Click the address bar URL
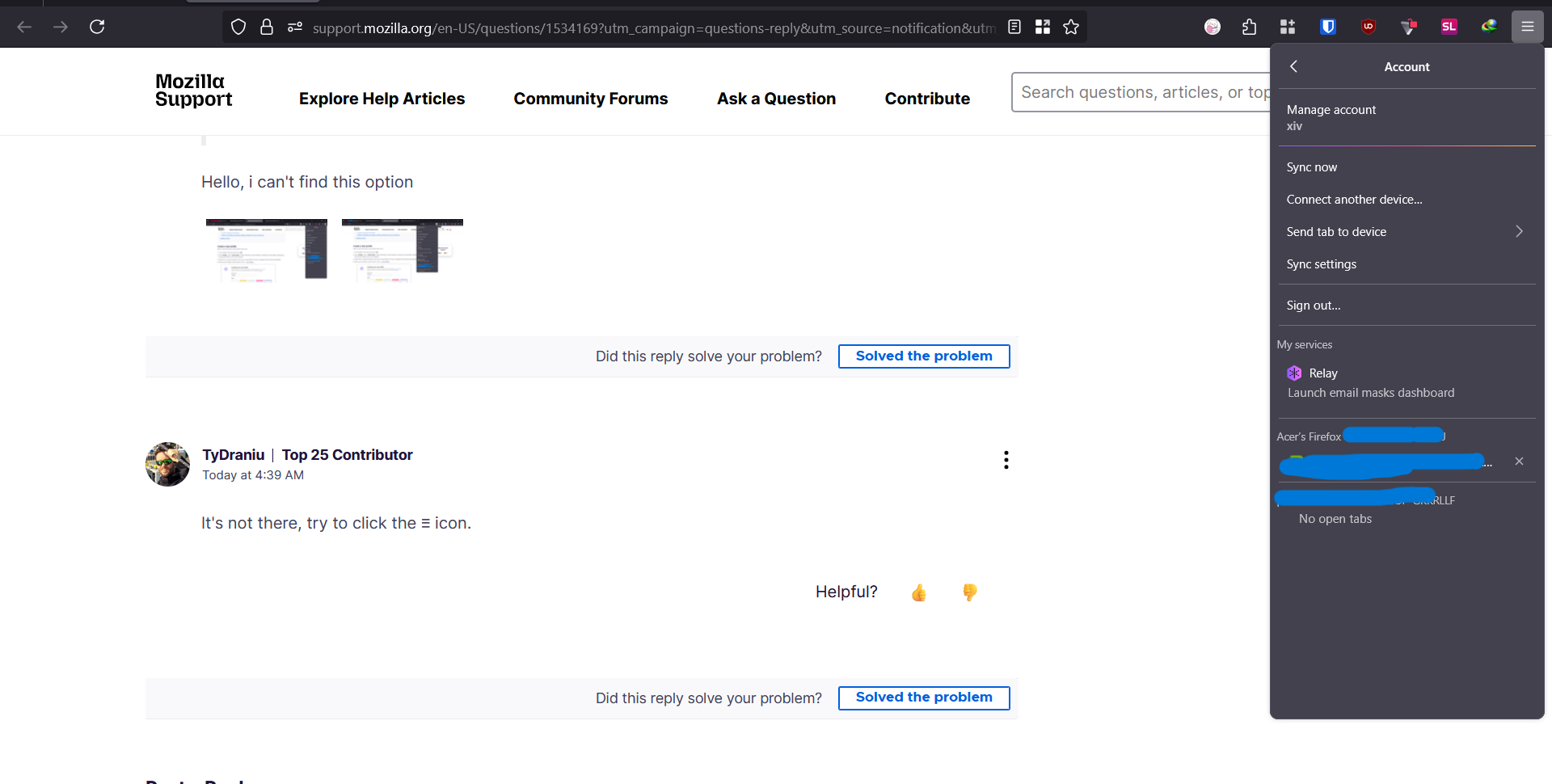1552x784 pixels. click(x=653, y=28)
